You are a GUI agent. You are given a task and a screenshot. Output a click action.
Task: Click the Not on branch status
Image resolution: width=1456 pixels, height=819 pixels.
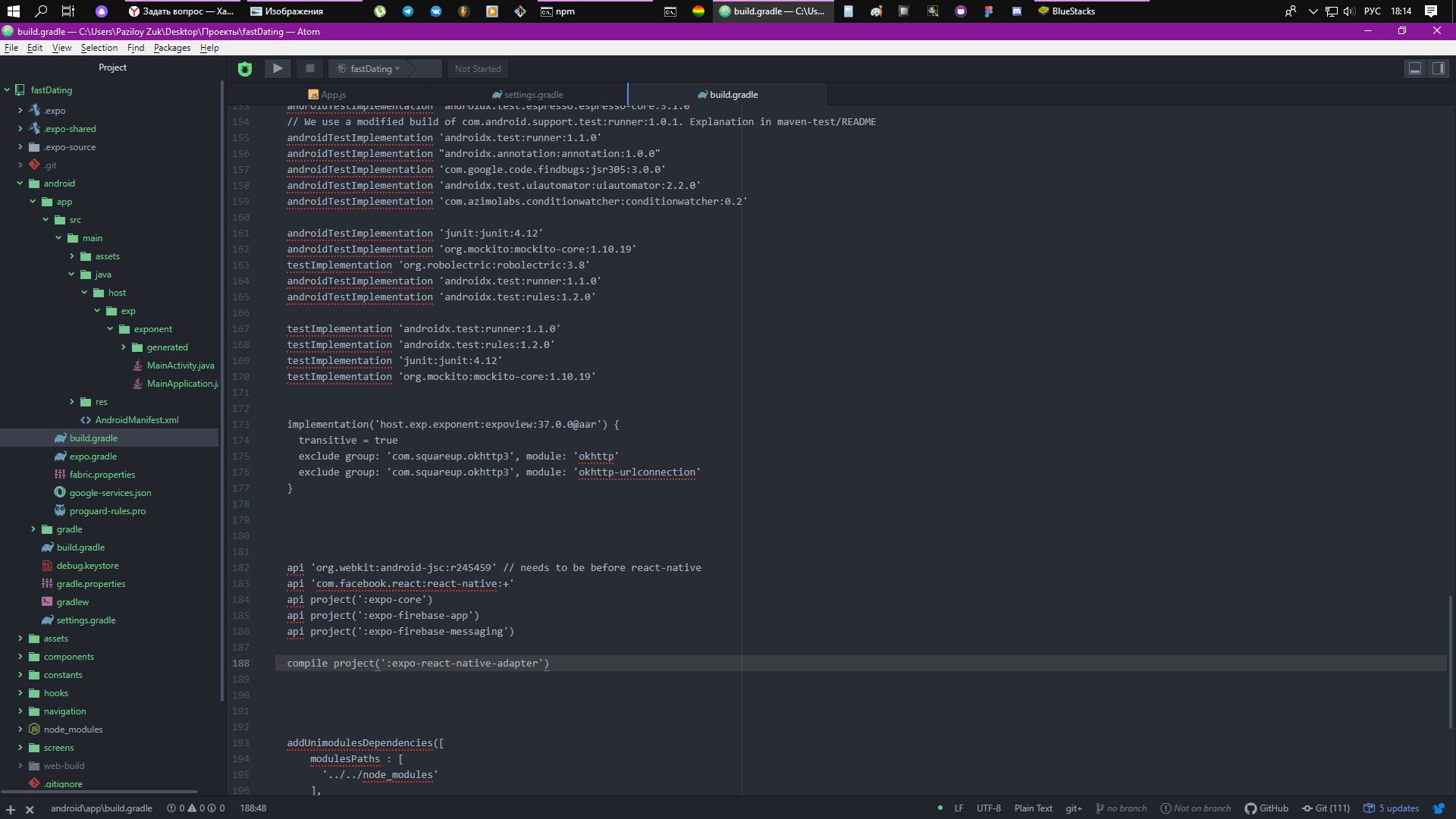click(1196, 808)
